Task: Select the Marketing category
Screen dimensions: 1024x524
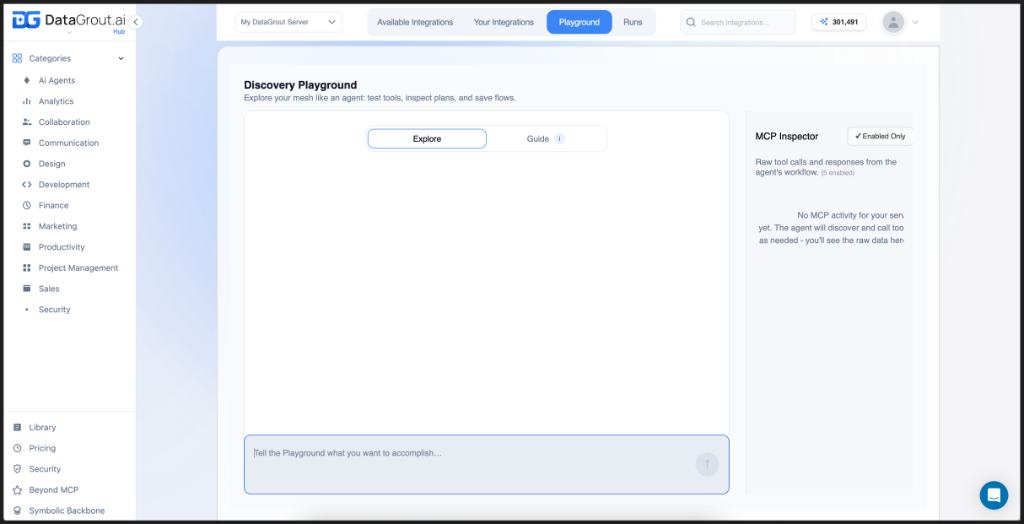Action: (x=57, y=226)
